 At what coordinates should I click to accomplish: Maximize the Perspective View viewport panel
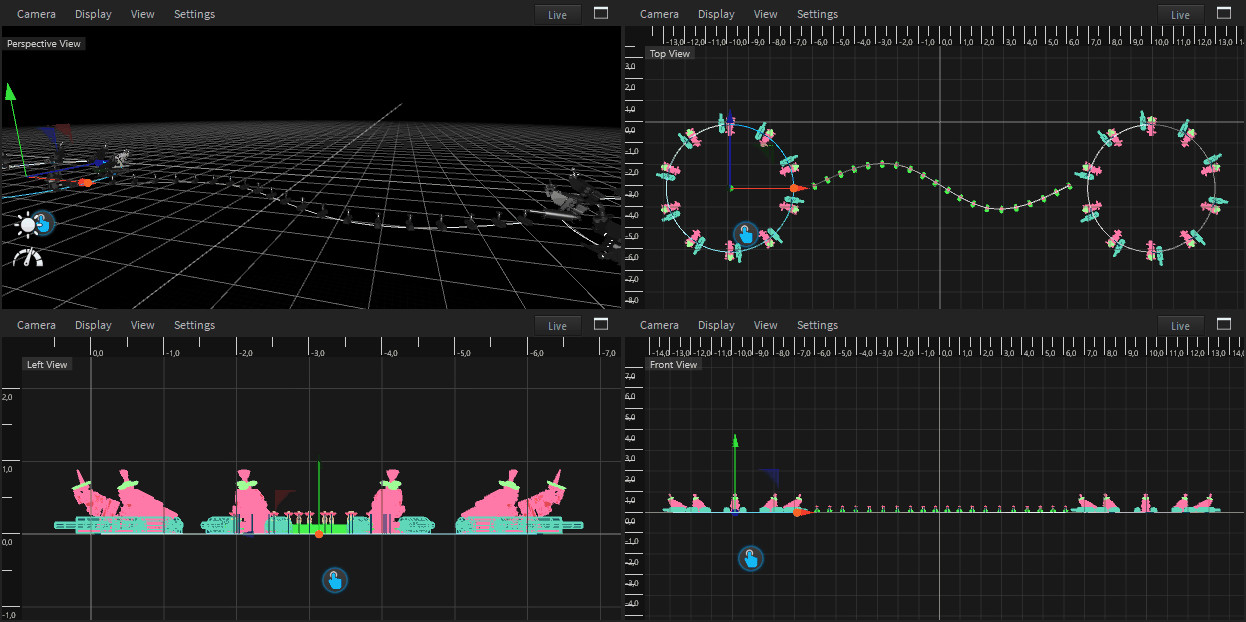(x=601, y=14)
